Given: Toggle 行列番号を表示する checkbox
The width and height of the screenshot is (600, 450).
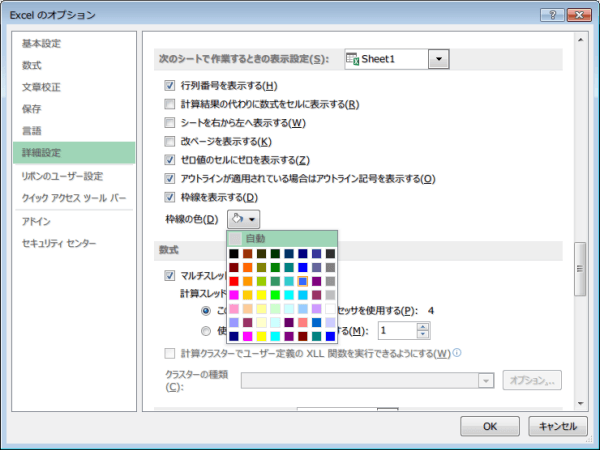Looking at the screenshot, I should [x=170, y=85].
